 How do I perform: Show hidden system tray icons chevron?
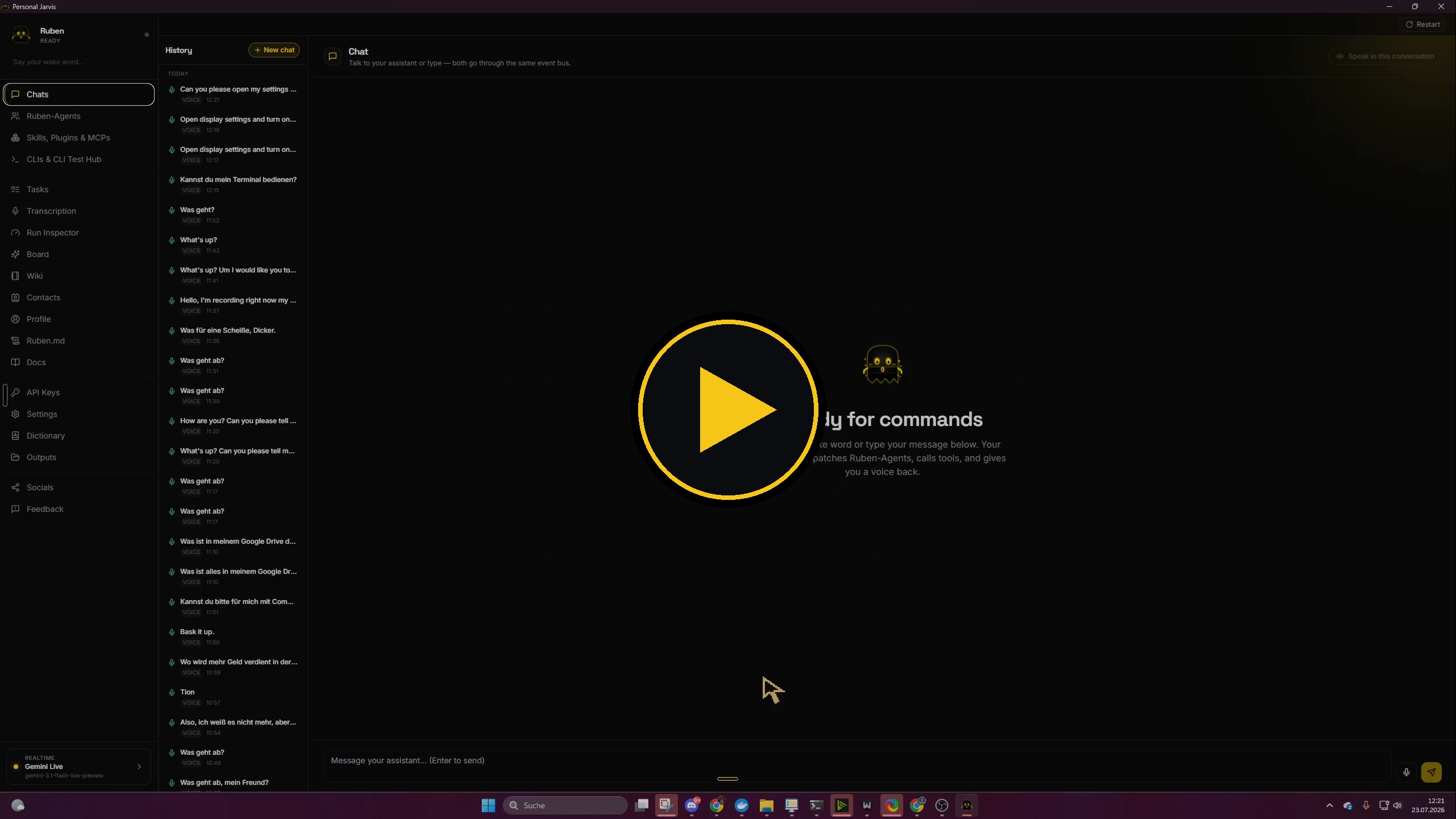(1329, 805)
